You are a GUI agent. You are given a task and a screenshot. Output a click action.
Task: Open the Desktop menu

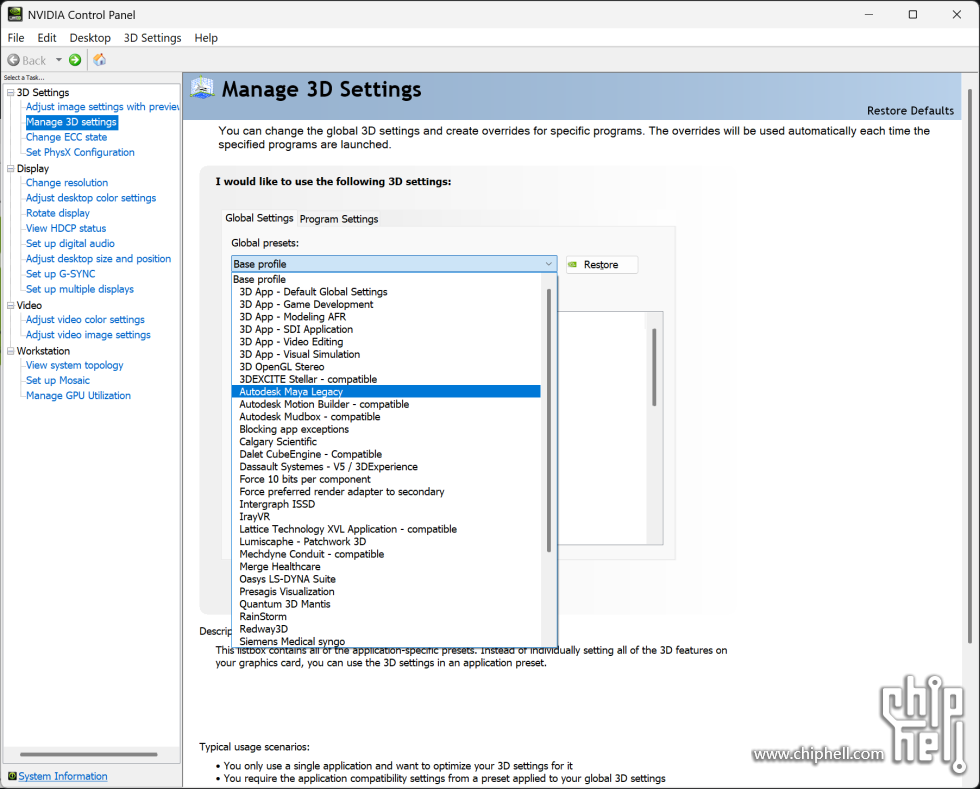90,38
